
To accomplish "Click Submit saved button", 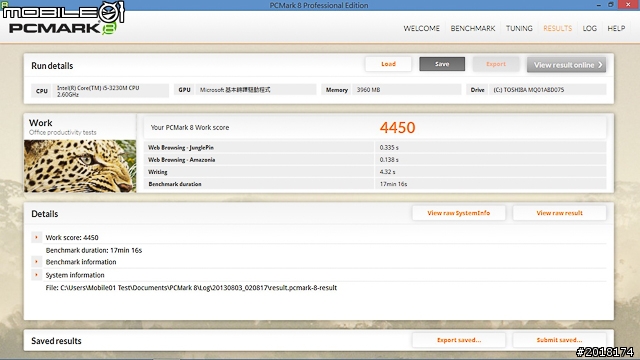I will click(559, 340).
